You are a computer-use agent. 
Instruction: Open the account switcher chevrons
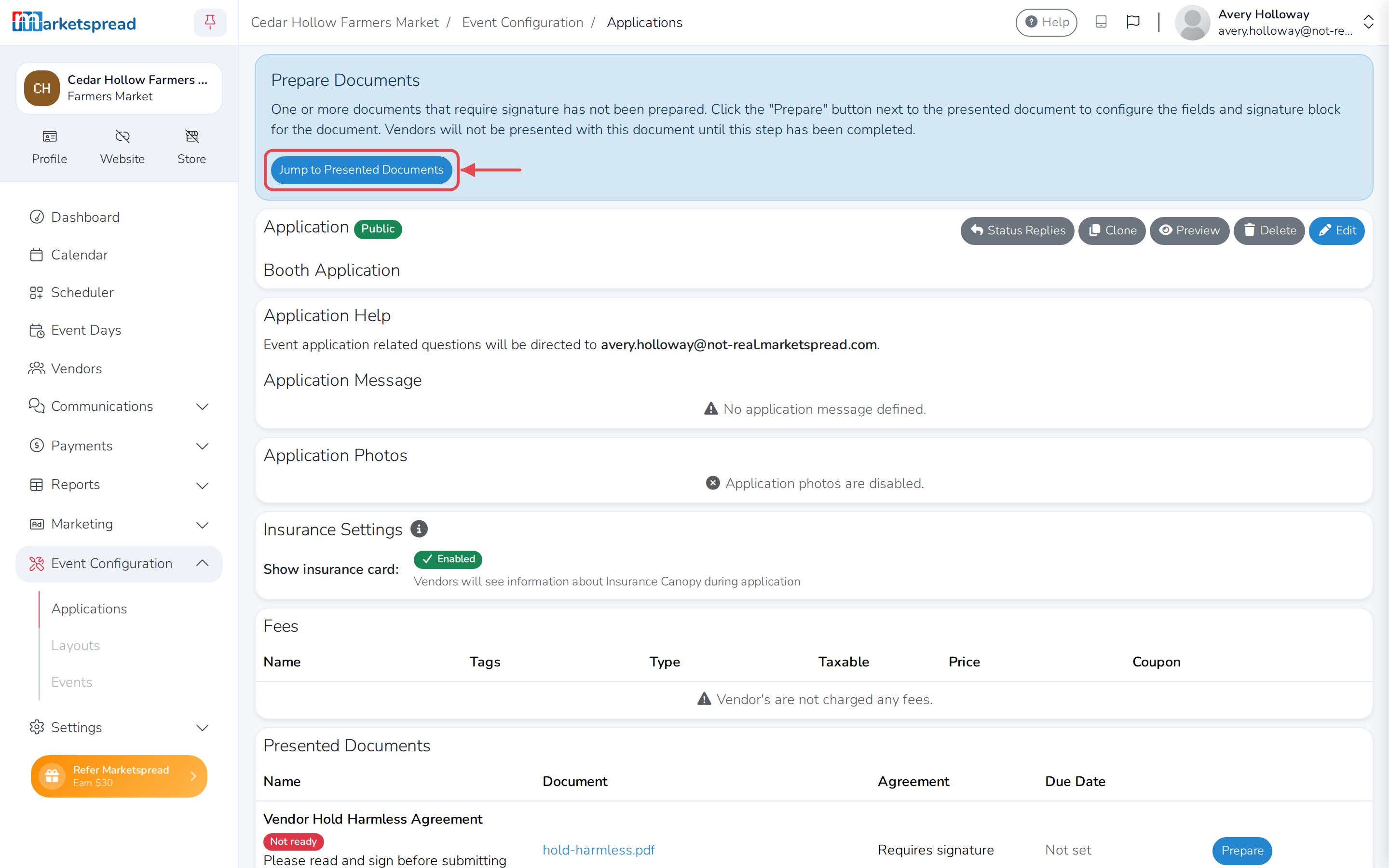(x=1368, y=22)
